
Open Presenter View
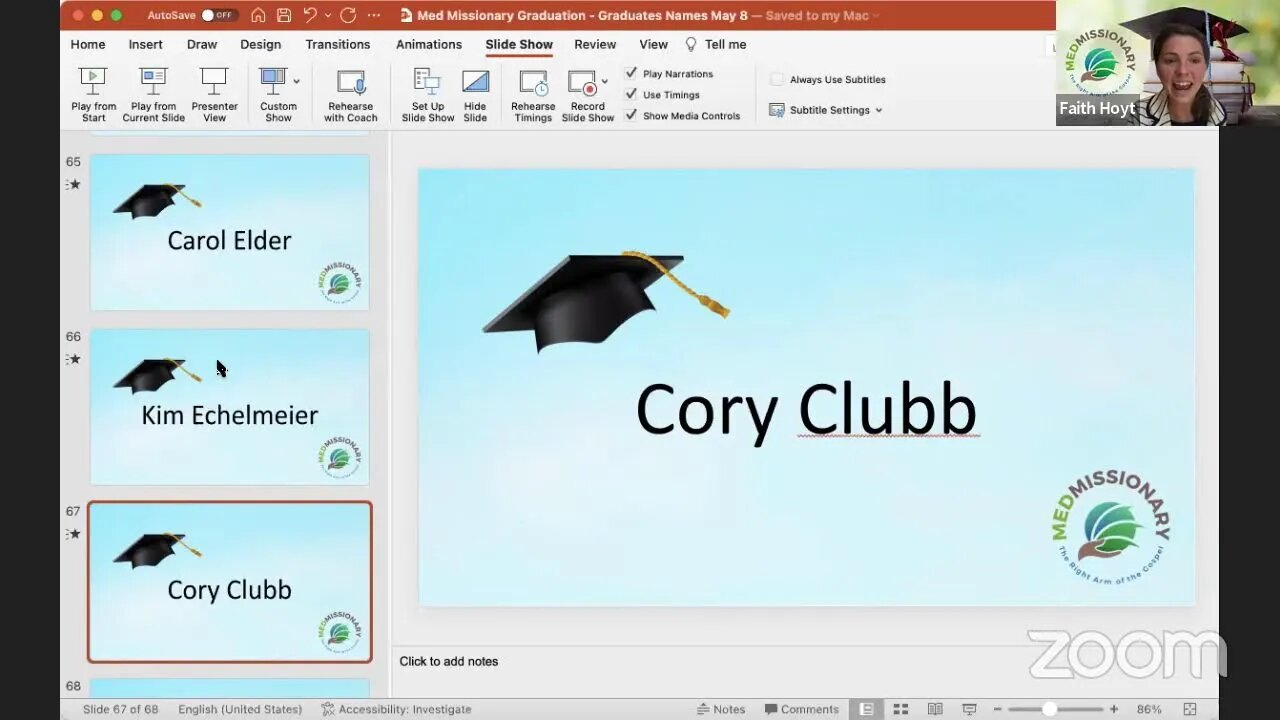point(214,95)
